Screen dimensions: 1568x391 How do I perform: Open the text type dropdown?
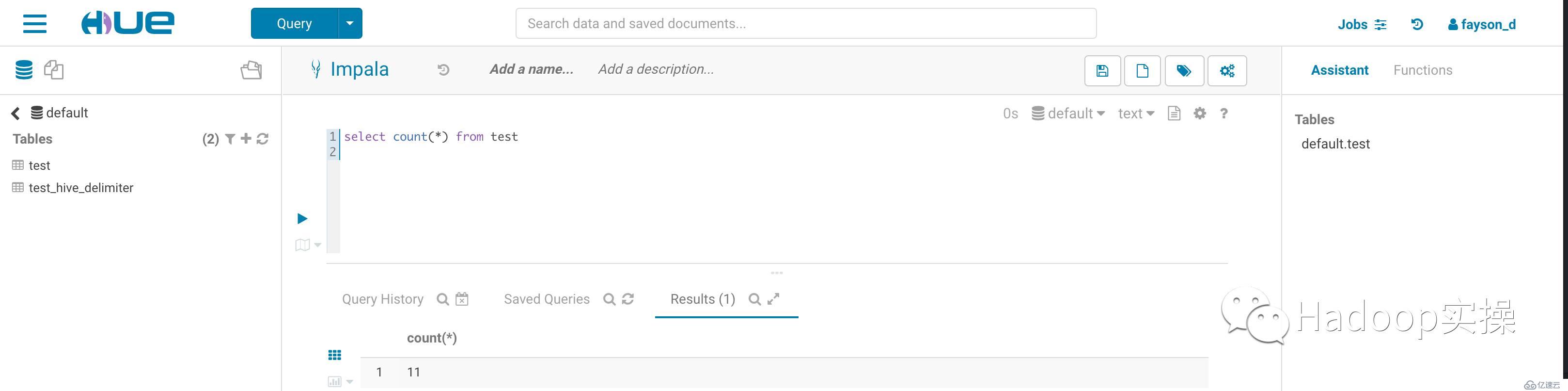click(x=1136, y=114)
